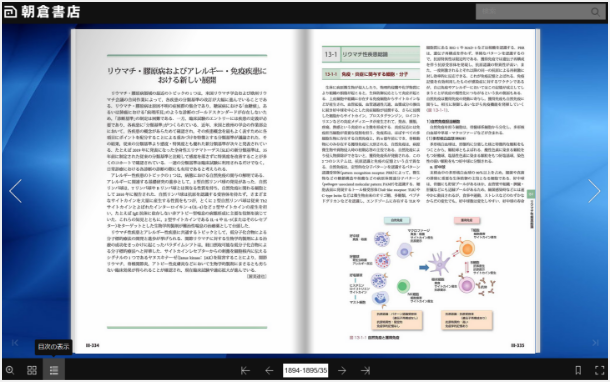
Task: Click the immune cell diagram on right page
Action: tap(422, 272)
